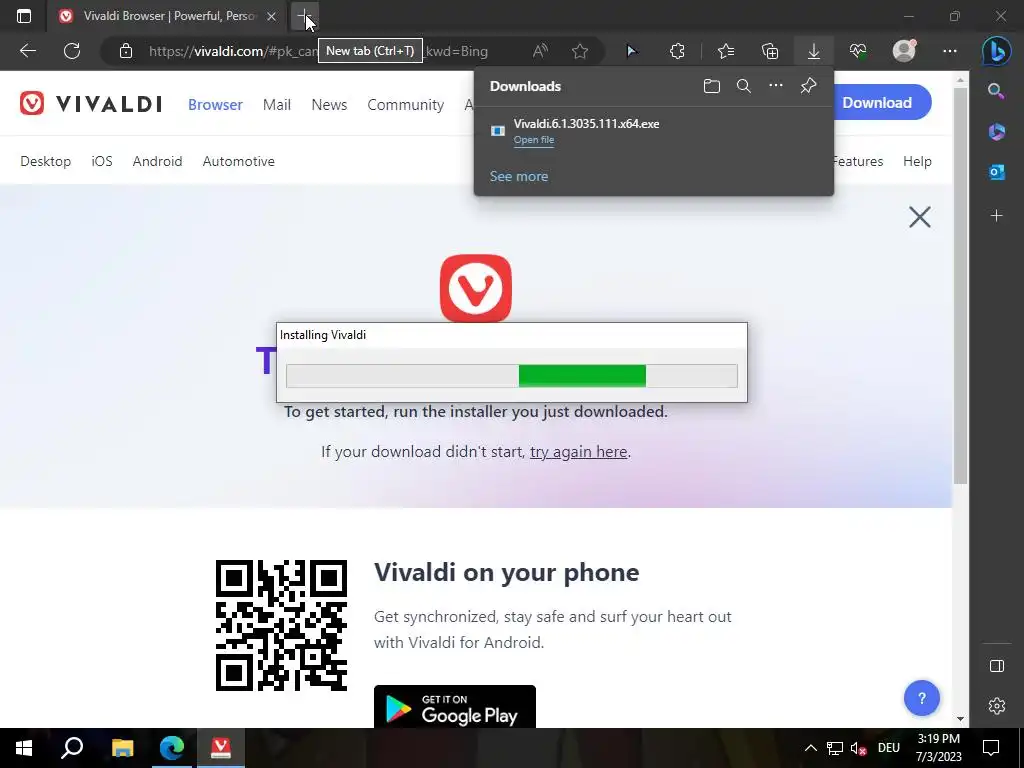The image size is (1024, 768).
Task: Open the Favorites list icon
Action: coord(726,51)
